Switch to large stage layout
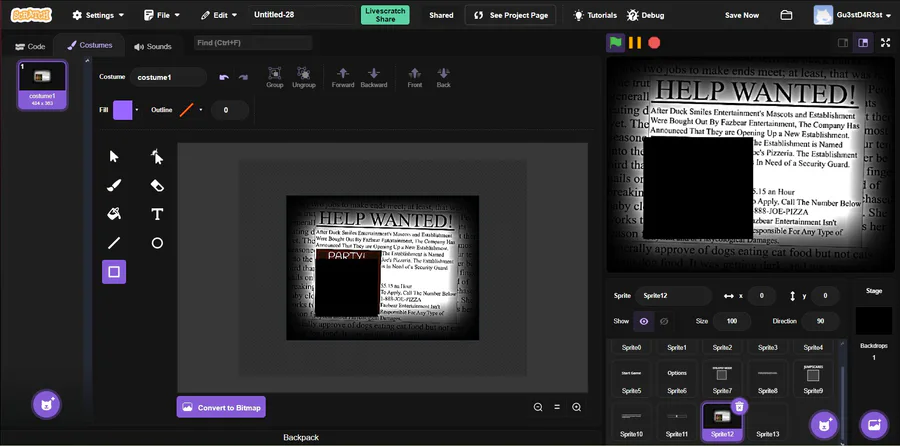This screenshot has height=446, width=900. click(x=863, y=43)
